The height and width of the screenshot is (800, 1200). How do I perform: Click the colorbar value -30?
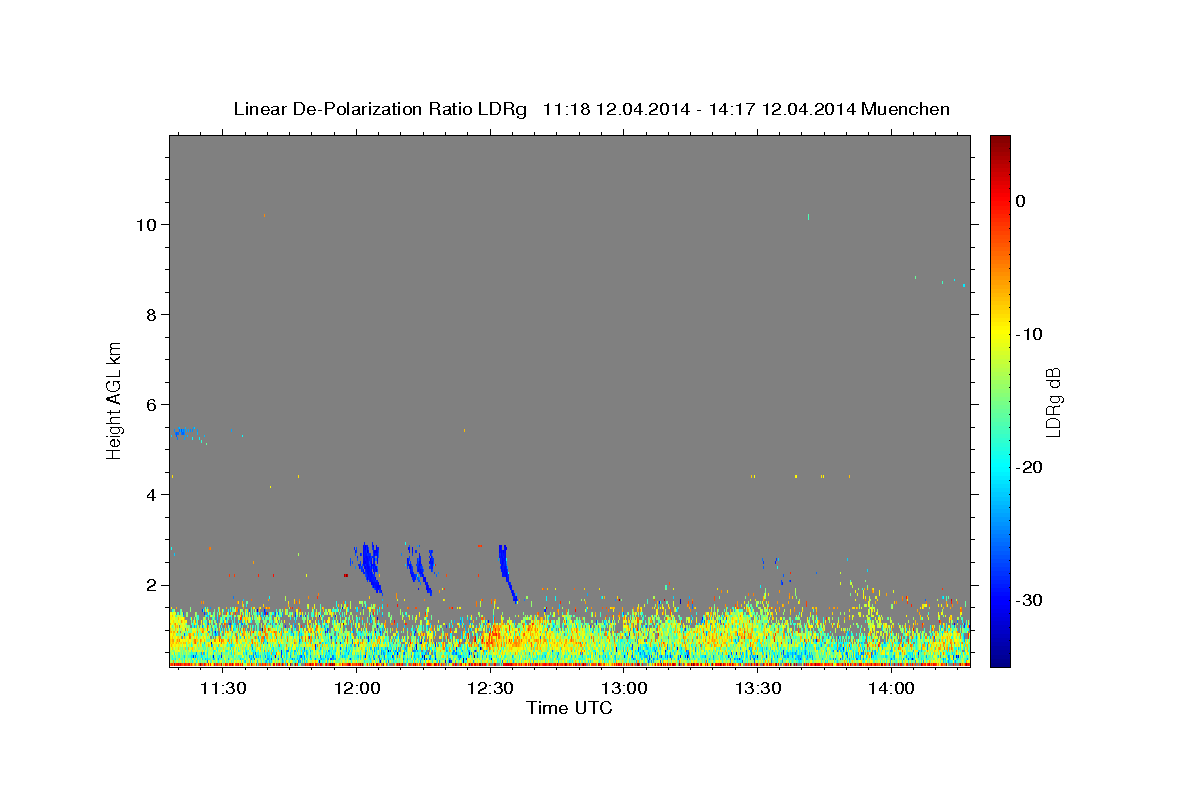coord(1028,601)
